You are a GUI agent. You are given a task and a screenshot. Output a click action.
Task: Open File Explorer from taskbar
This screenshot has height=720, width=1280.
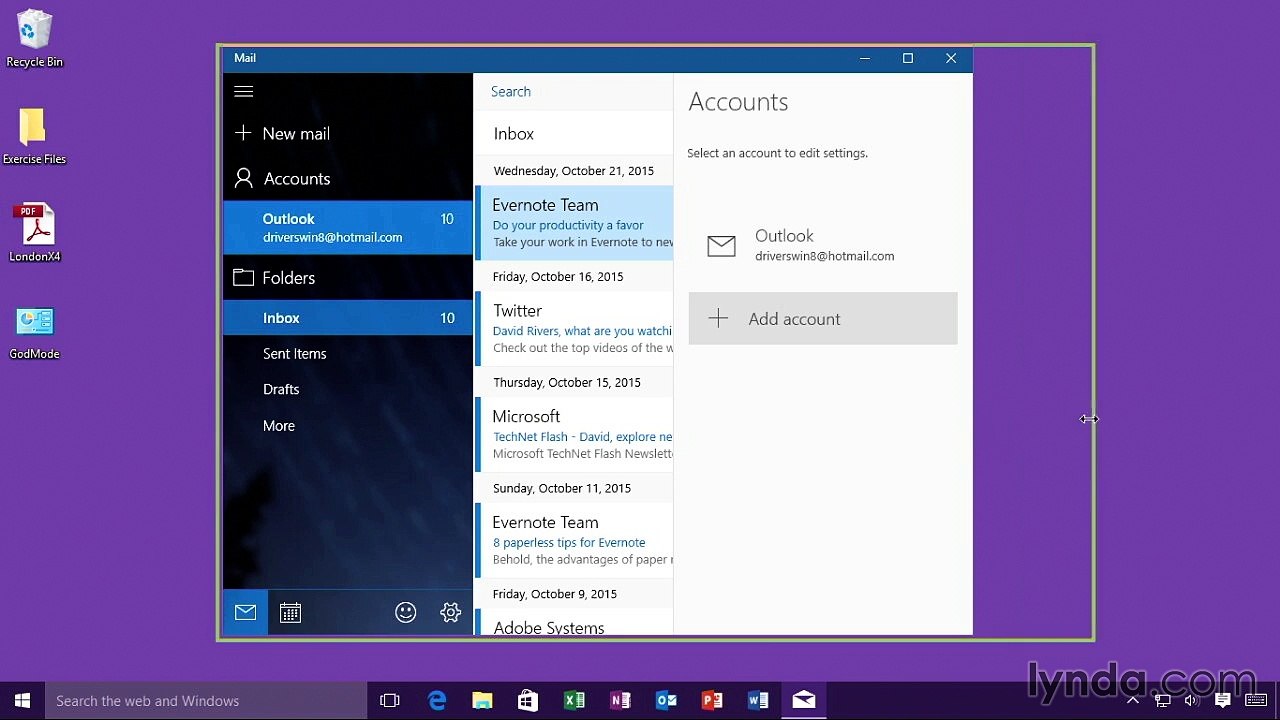482,701
